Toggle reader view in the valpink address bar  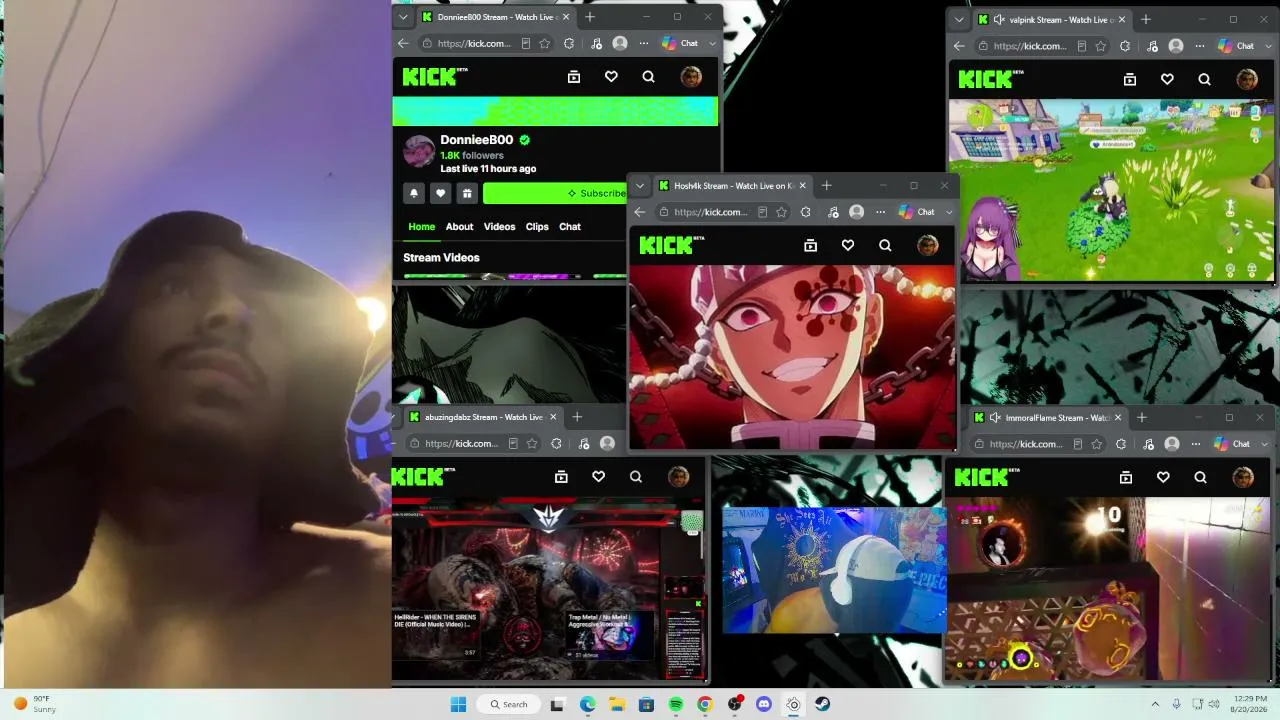click(1082, 46)
